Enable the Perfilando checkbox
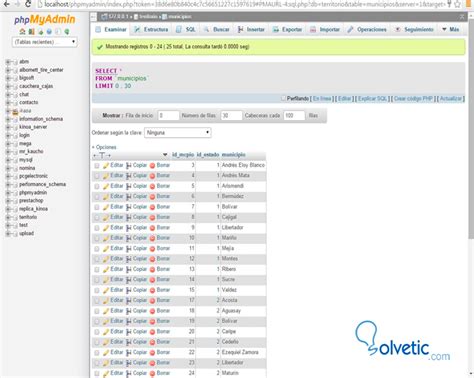 point(283,98)
